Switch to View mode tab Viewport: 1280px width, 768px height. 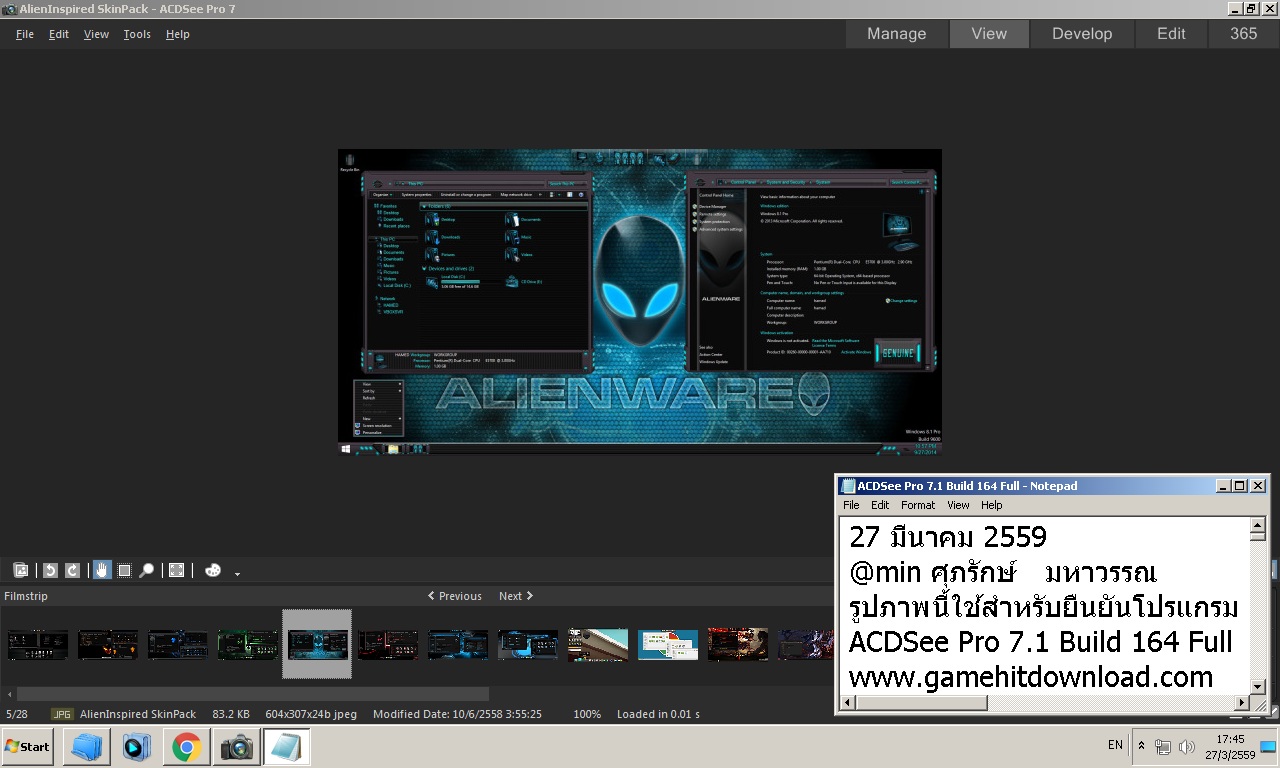coord(989,34)
